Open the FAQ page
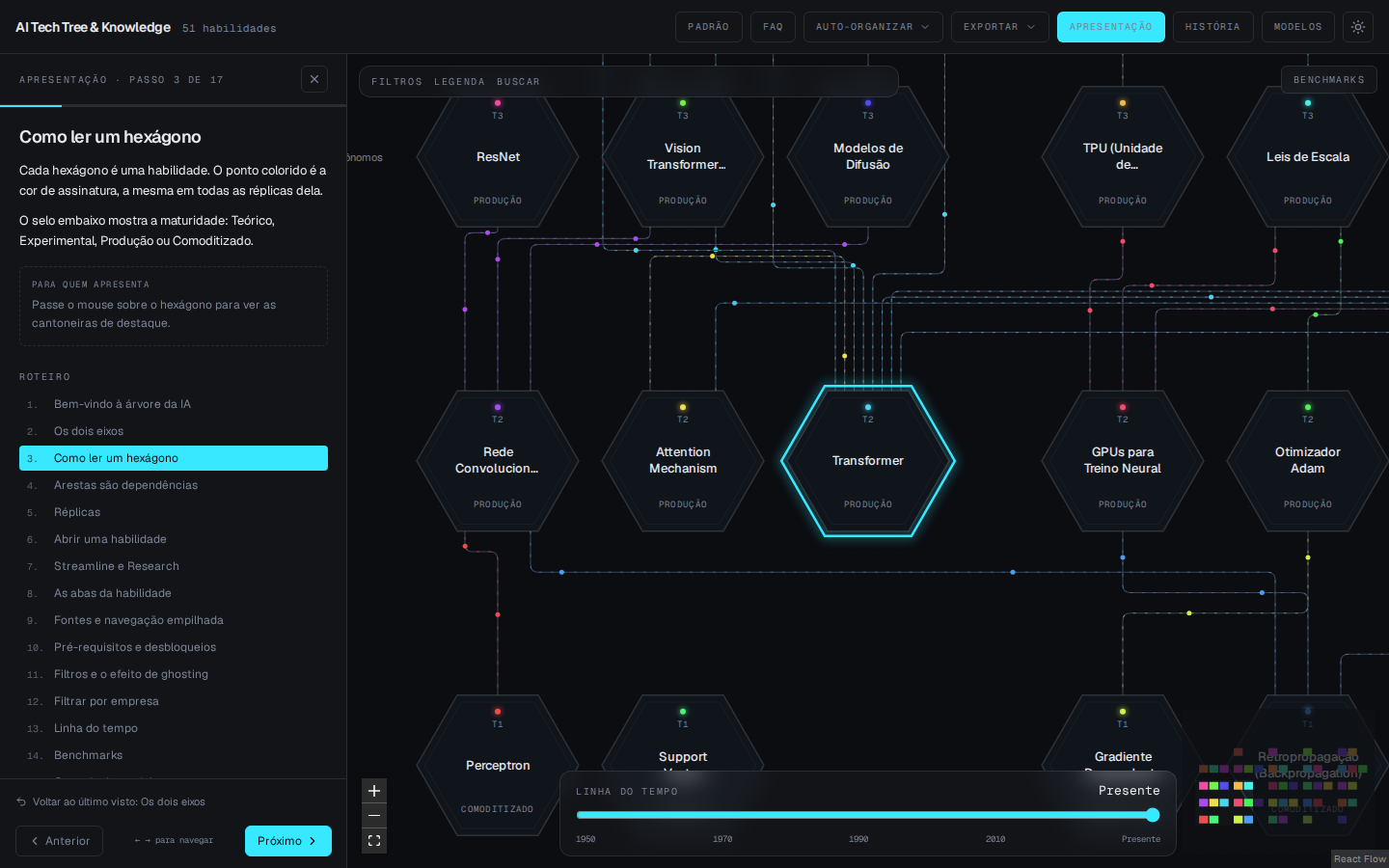 (773, 27)
